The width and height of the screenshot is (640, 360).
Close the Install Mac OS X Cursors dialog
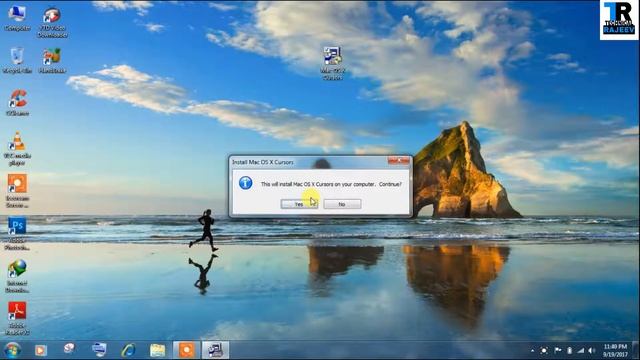[x=398, y=161]
